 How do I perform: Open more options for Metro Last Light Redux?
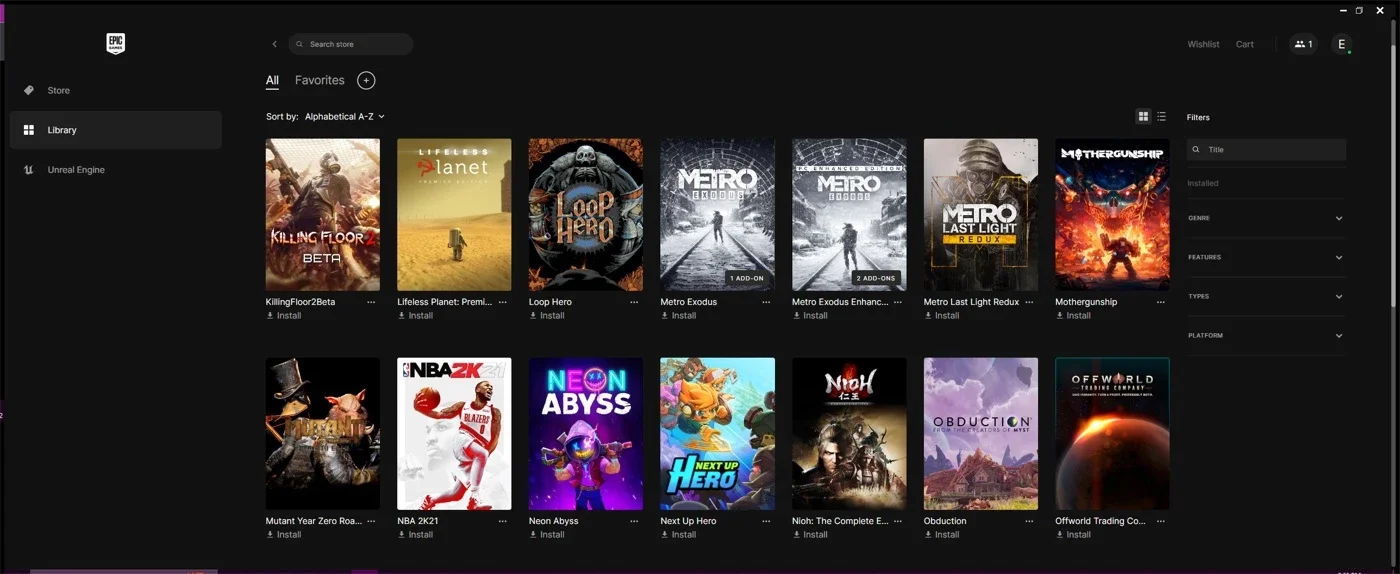[x=1030, y=302]
